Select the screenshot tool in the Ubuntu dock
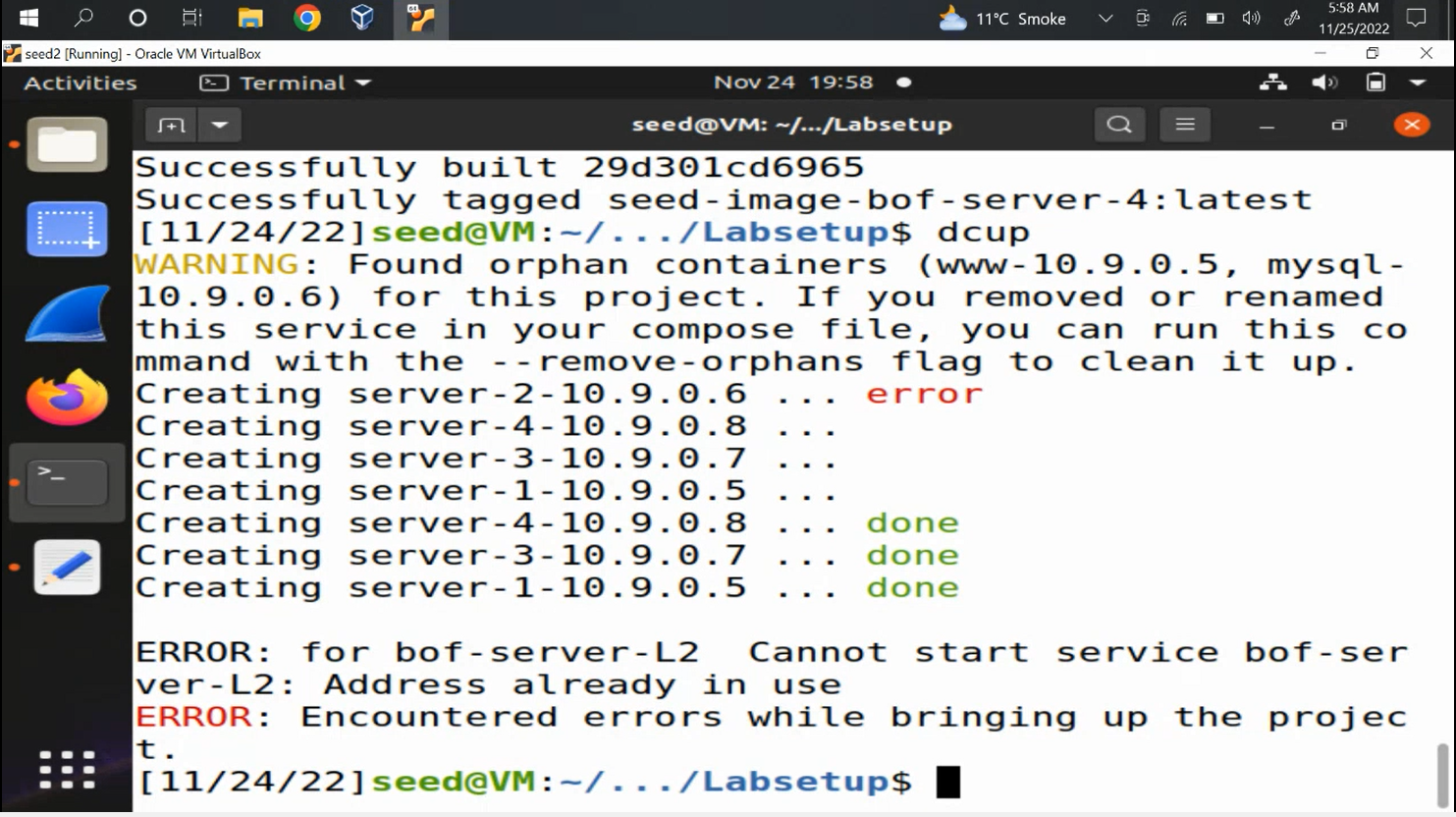Viewport: 1456px width, 817px height. pyautogui.click(x=66, y=229)
